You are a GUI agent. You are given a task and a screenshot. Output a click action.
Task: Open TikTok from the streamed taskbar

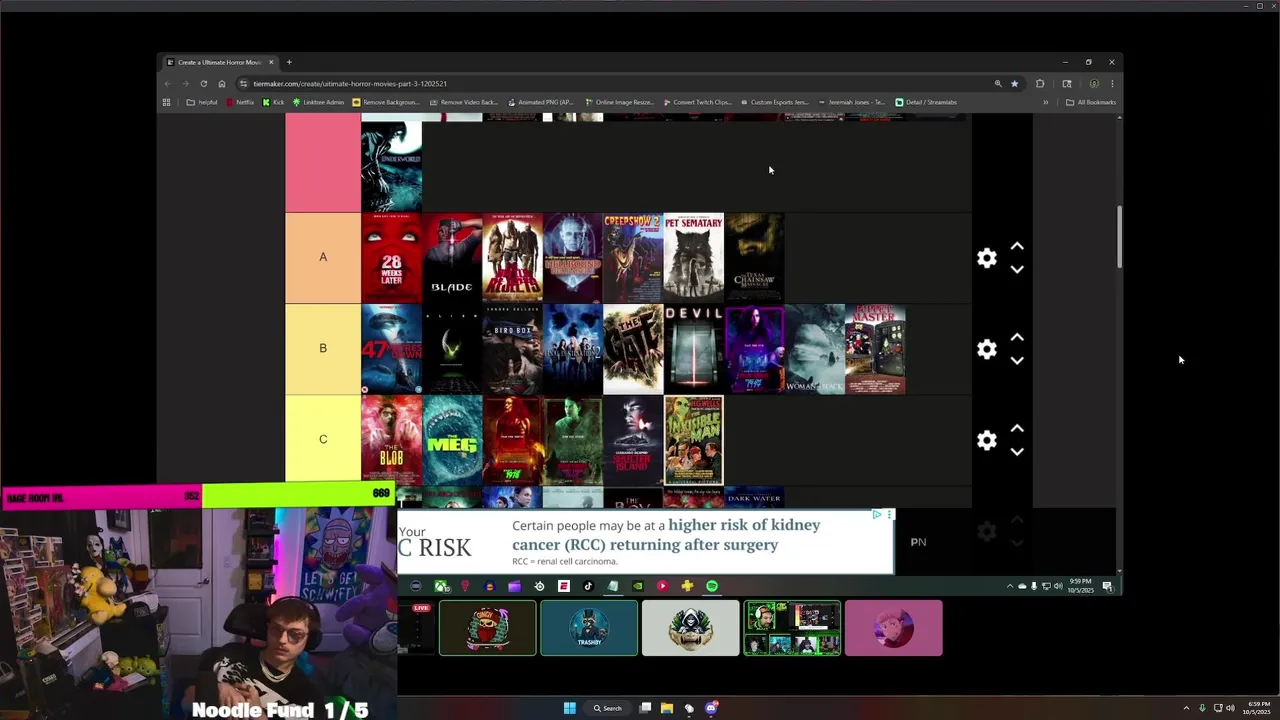click(588, 586)
